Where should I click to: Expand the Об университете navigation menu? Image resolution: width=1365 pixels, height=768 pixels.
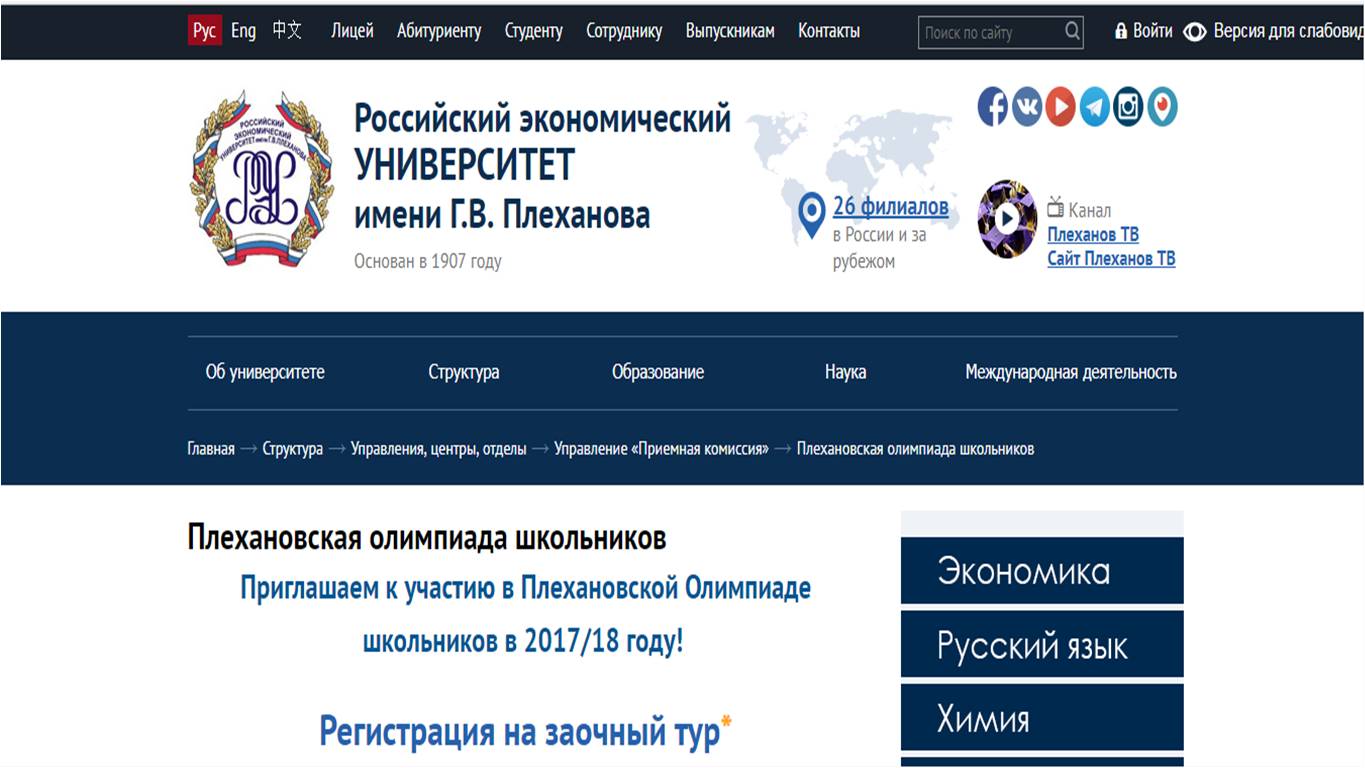coord(265,372)
